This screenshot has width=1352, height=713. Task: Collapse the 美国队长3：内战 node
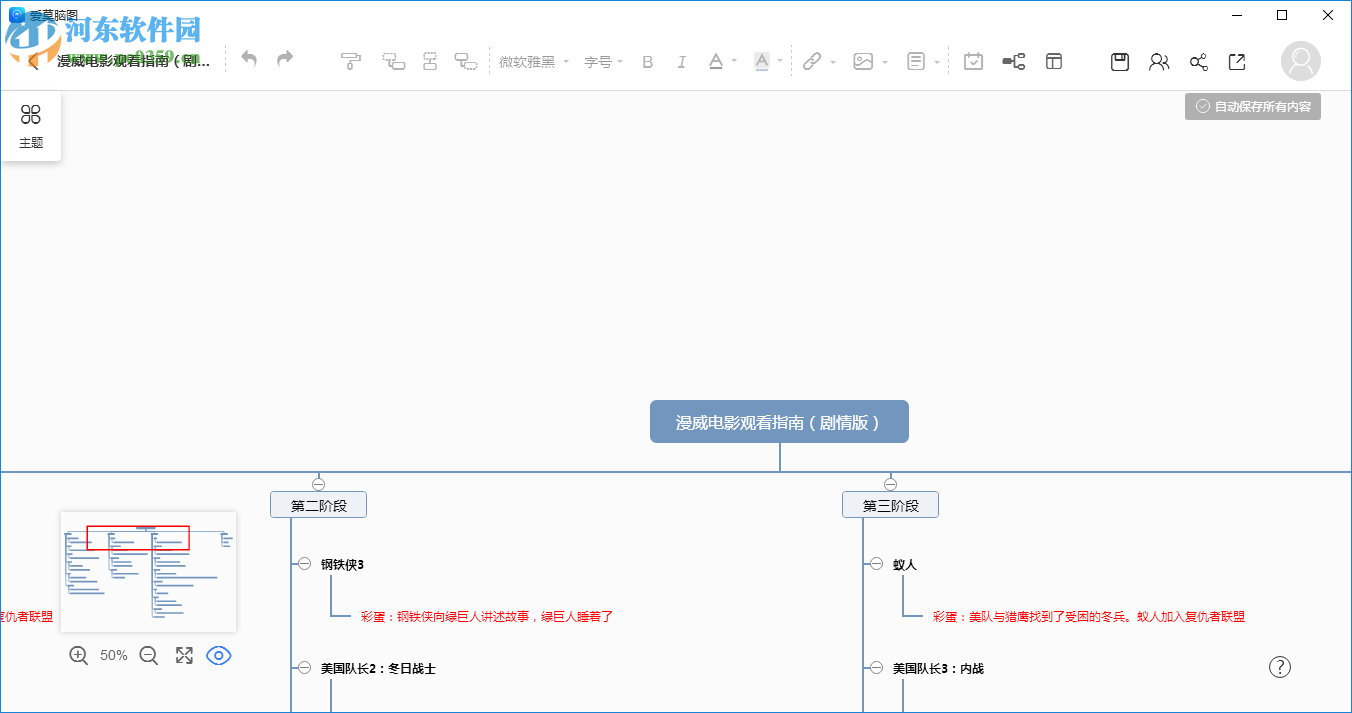pyautogui.click(x=876, y=668)
